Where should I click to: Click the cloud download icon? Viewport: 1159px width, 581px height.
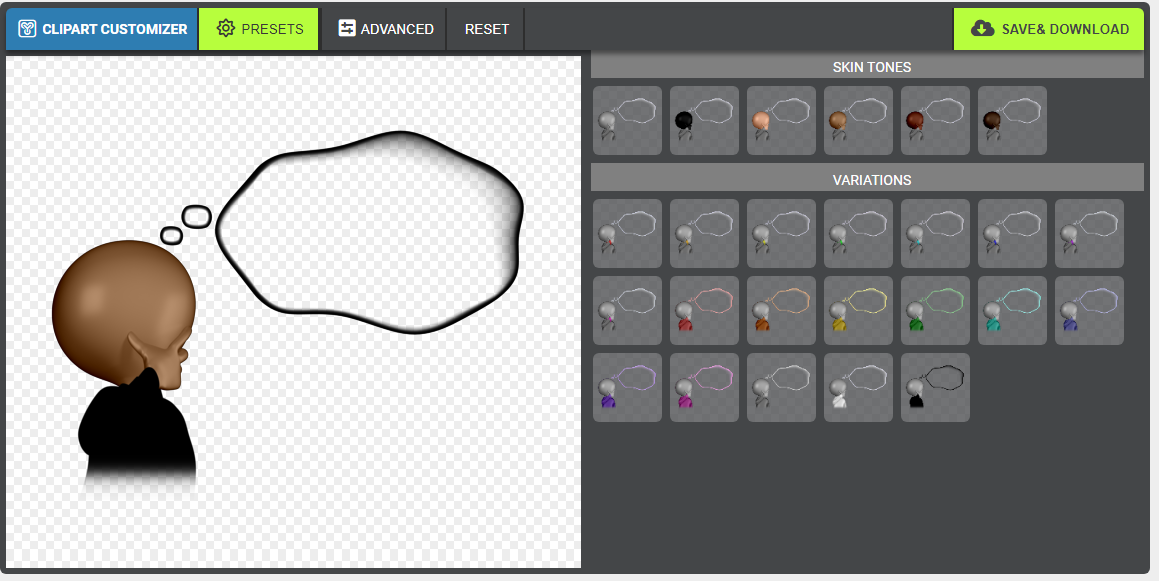coord(983,29)
